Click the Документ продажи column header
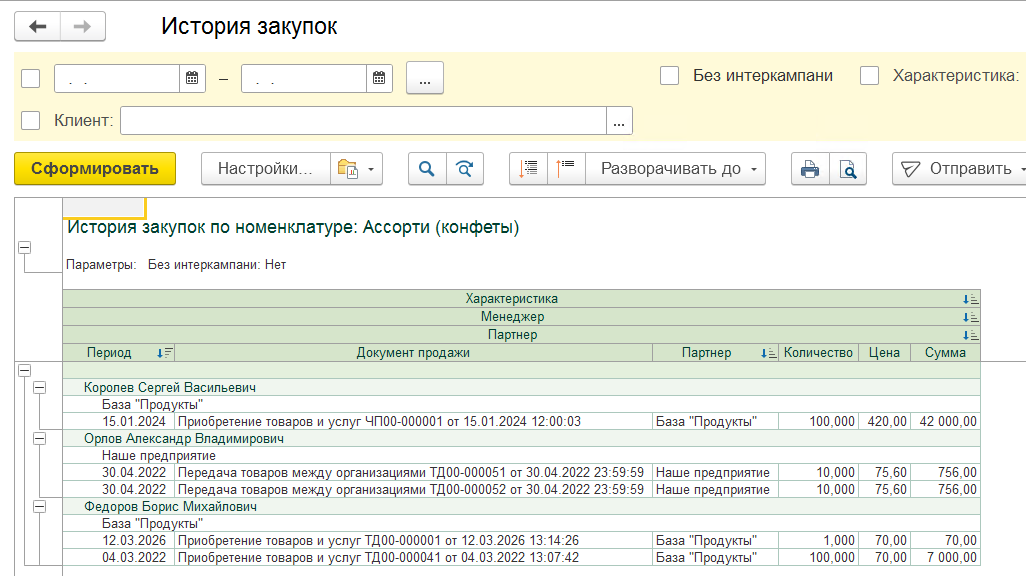Image resolution: width=1026 pixels, height=576 pixels. point(414,353)
